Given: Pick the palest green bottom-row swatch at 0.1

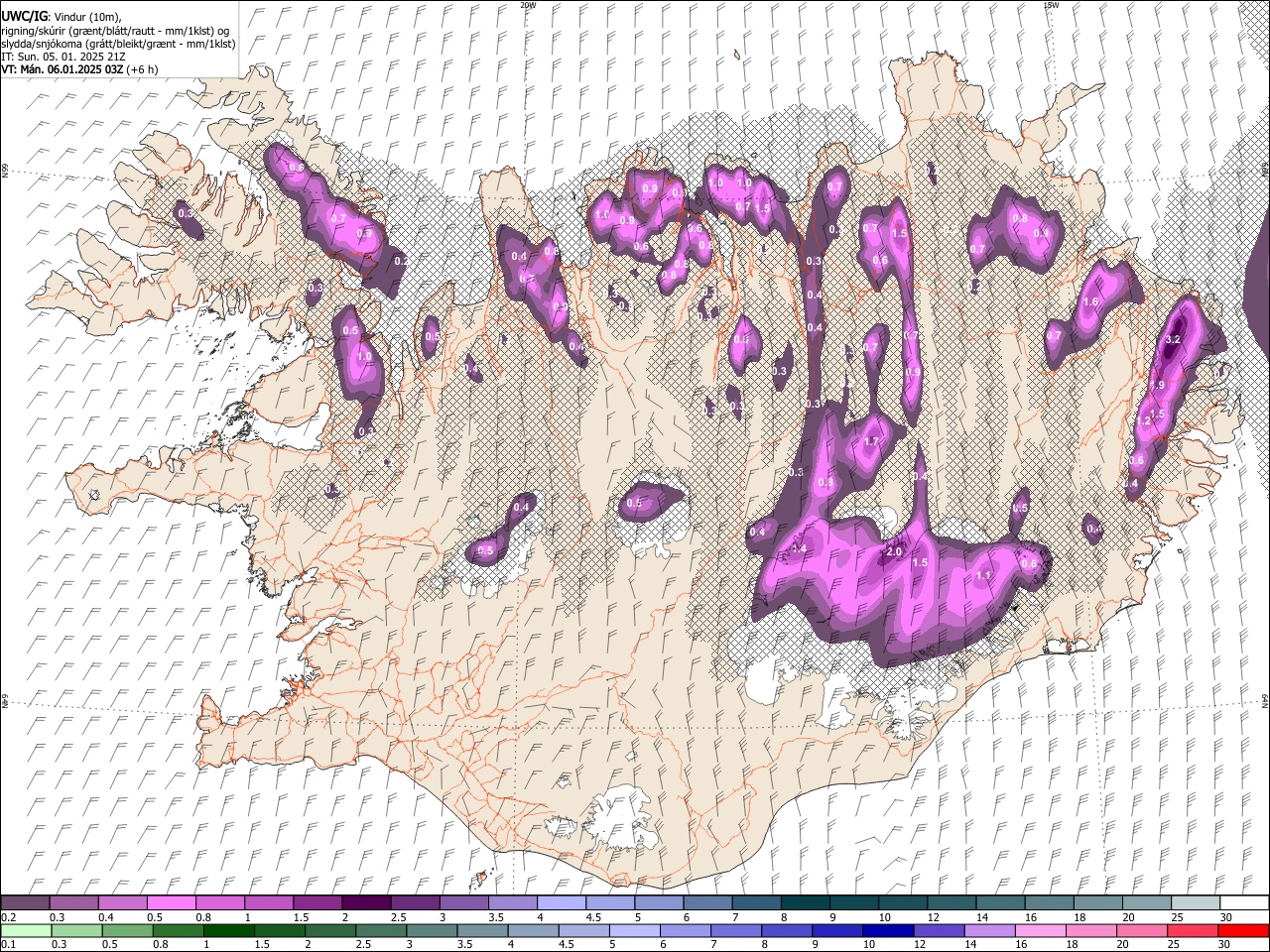Looking at the screenshot, I should point(25,930).
